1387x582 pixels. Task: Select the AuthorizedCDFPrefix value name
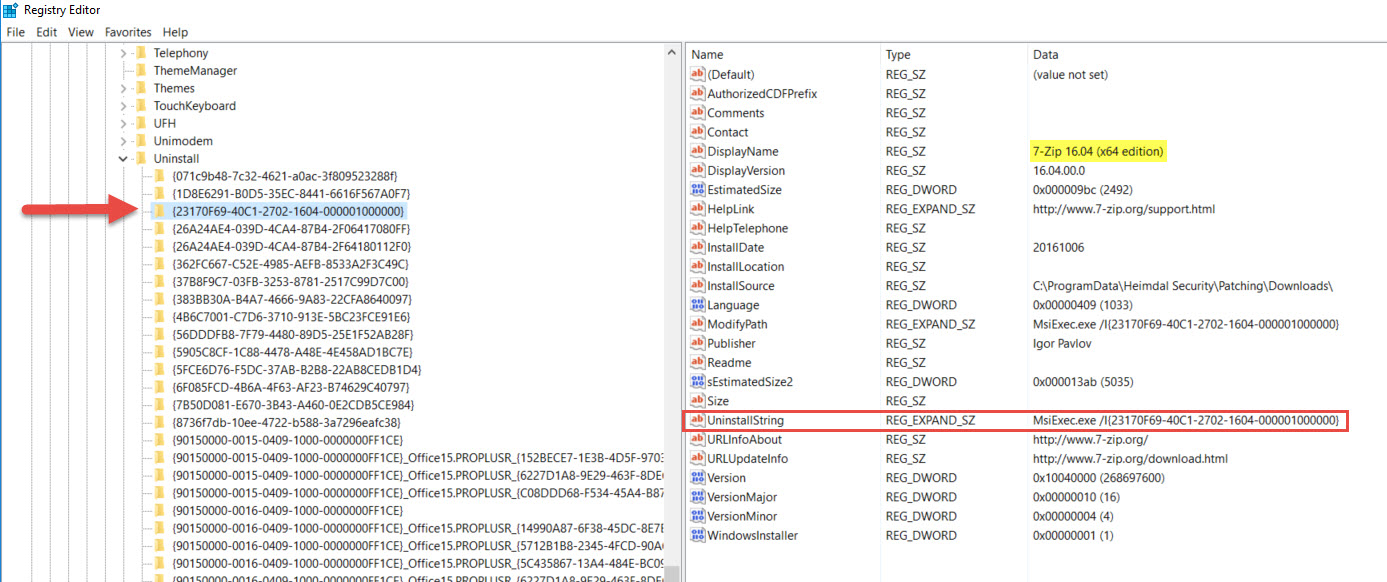762,94
